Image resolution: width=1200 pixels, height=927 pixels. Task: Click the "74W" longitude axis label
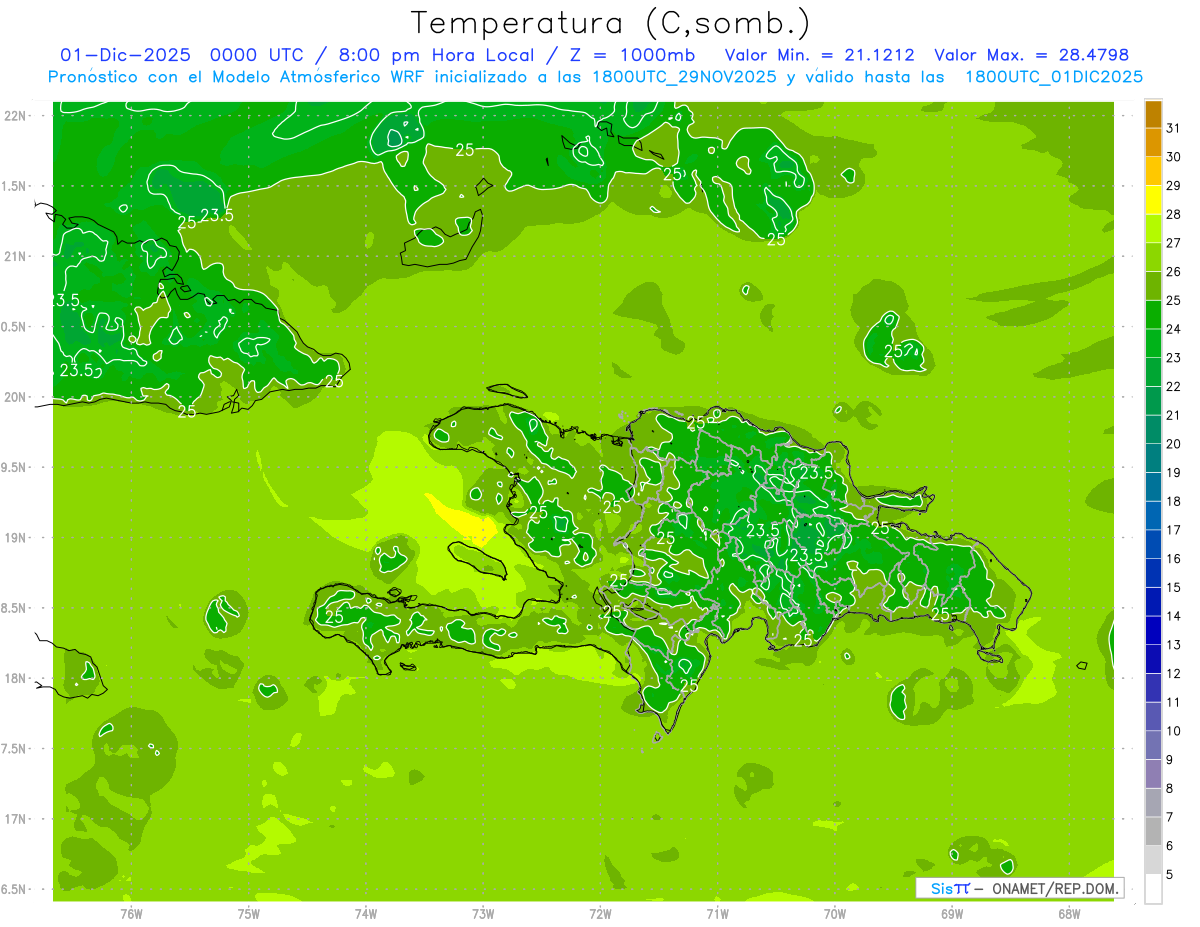coord(366,913)
